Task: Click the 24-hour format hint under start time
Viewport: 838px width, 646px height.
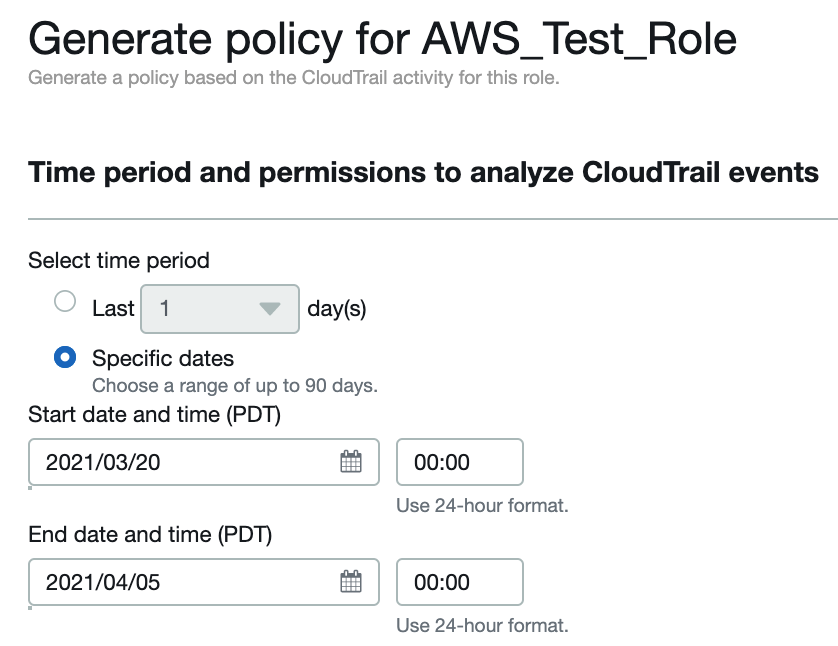Action: (x=482, y=506)
